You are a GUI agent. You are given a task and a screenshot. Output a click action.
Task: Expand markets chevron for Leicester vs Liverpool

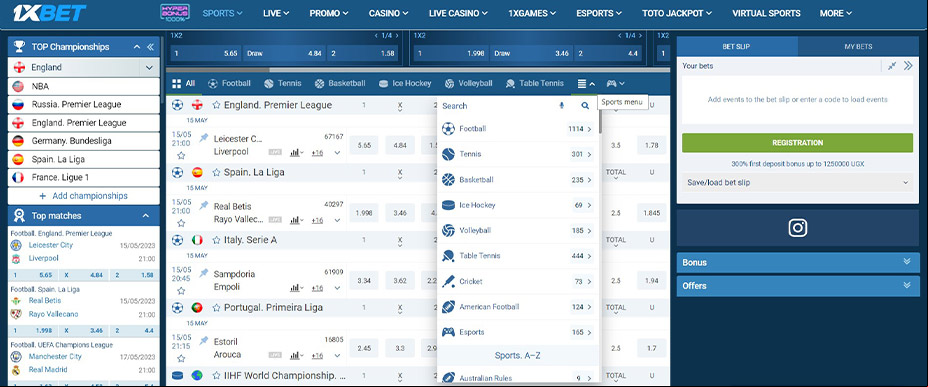point(337,153)
